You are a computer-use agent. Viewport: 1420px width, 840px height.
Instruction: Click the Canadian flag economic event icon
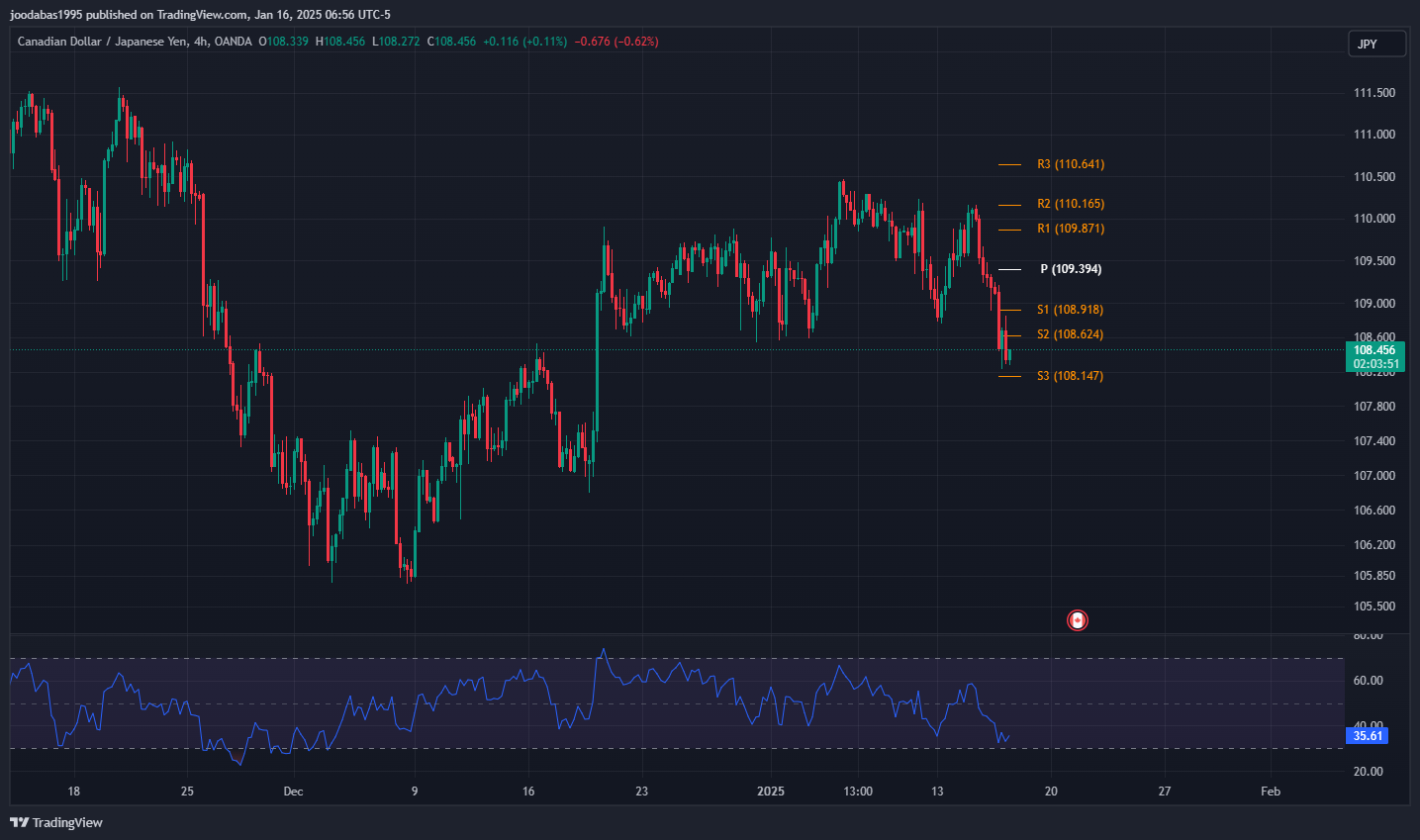coord(1077,620)
